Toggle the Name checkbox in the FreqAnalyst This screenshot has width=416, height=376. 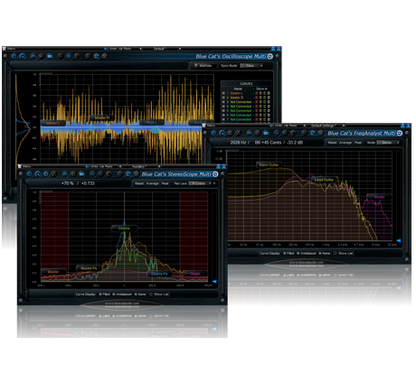click(x=320, y=253)
